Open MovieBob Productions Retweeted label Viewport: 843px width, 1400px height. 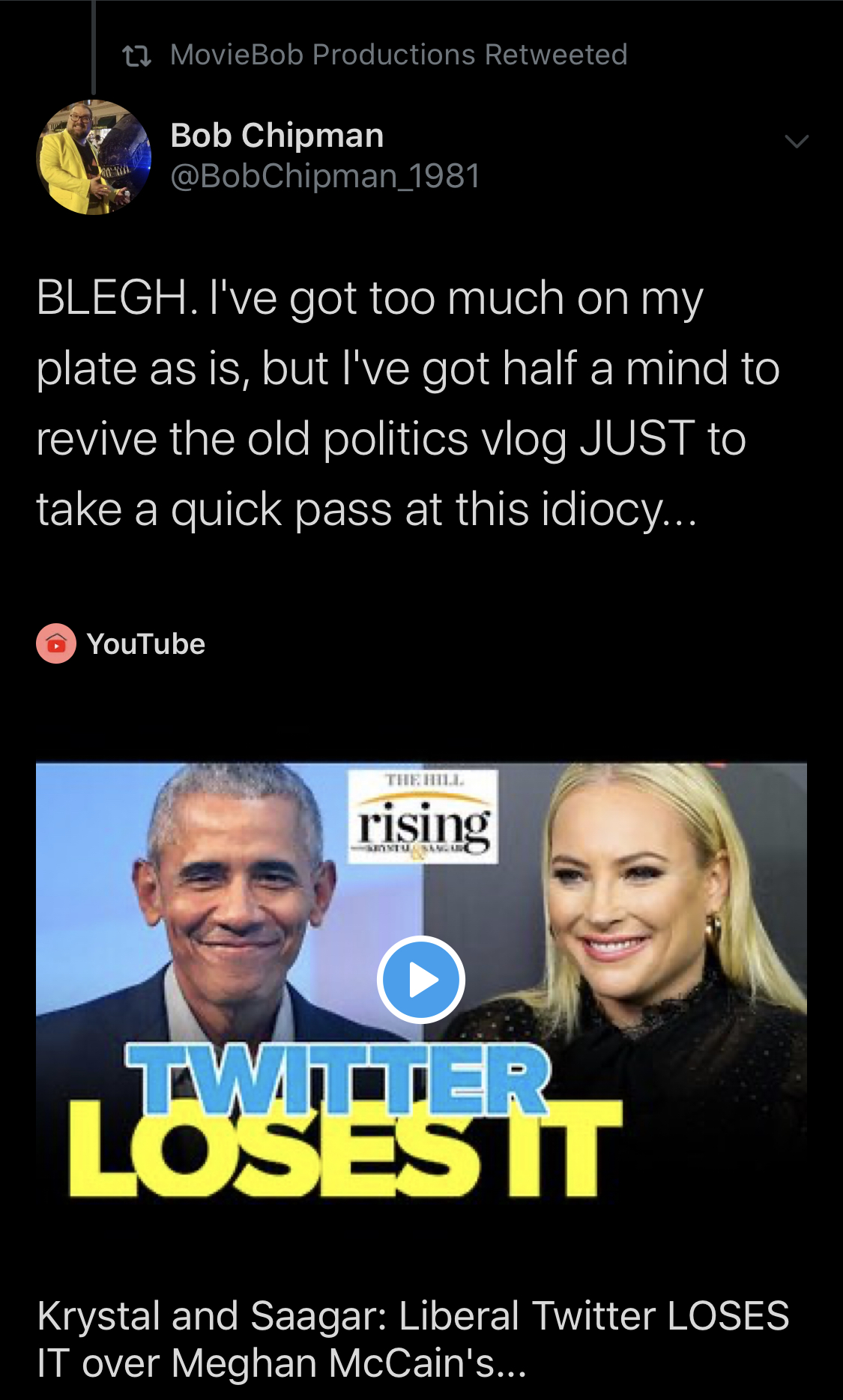point(399,55)
